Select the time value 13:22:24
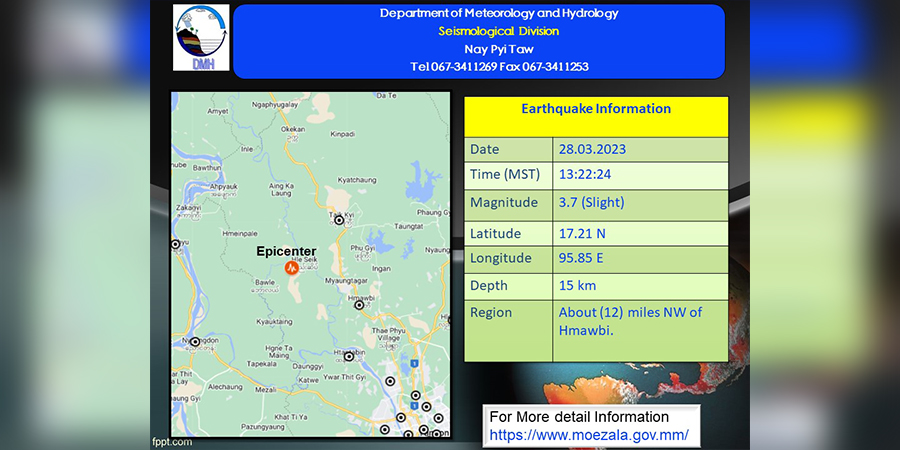 [585, 174]
